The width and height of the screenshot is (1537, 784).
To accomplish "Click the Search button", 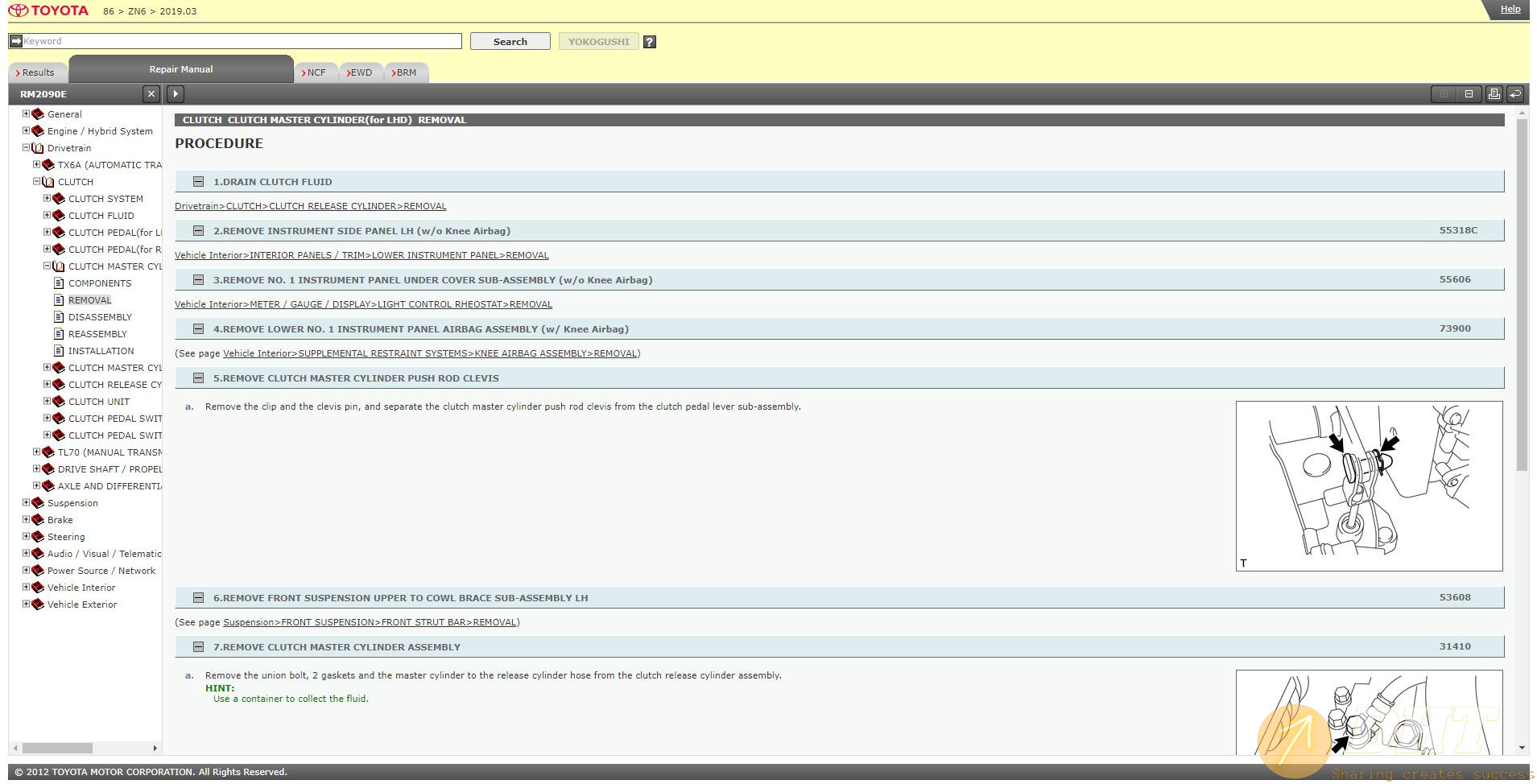I will [x=510, y=42].
